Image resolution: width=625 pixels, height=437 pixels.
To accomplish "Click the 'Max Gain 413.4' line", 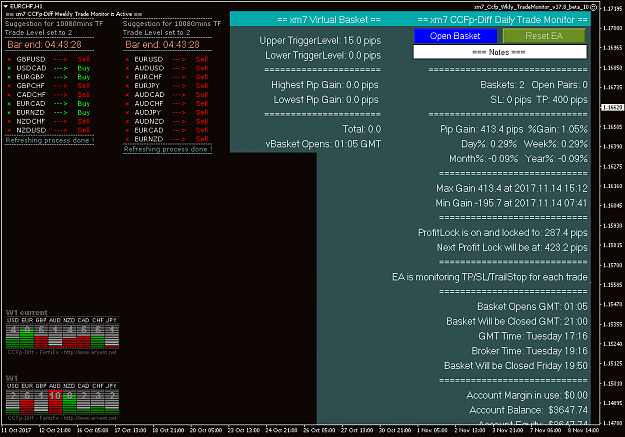I will pyautogui.click(x=512, y=188).
